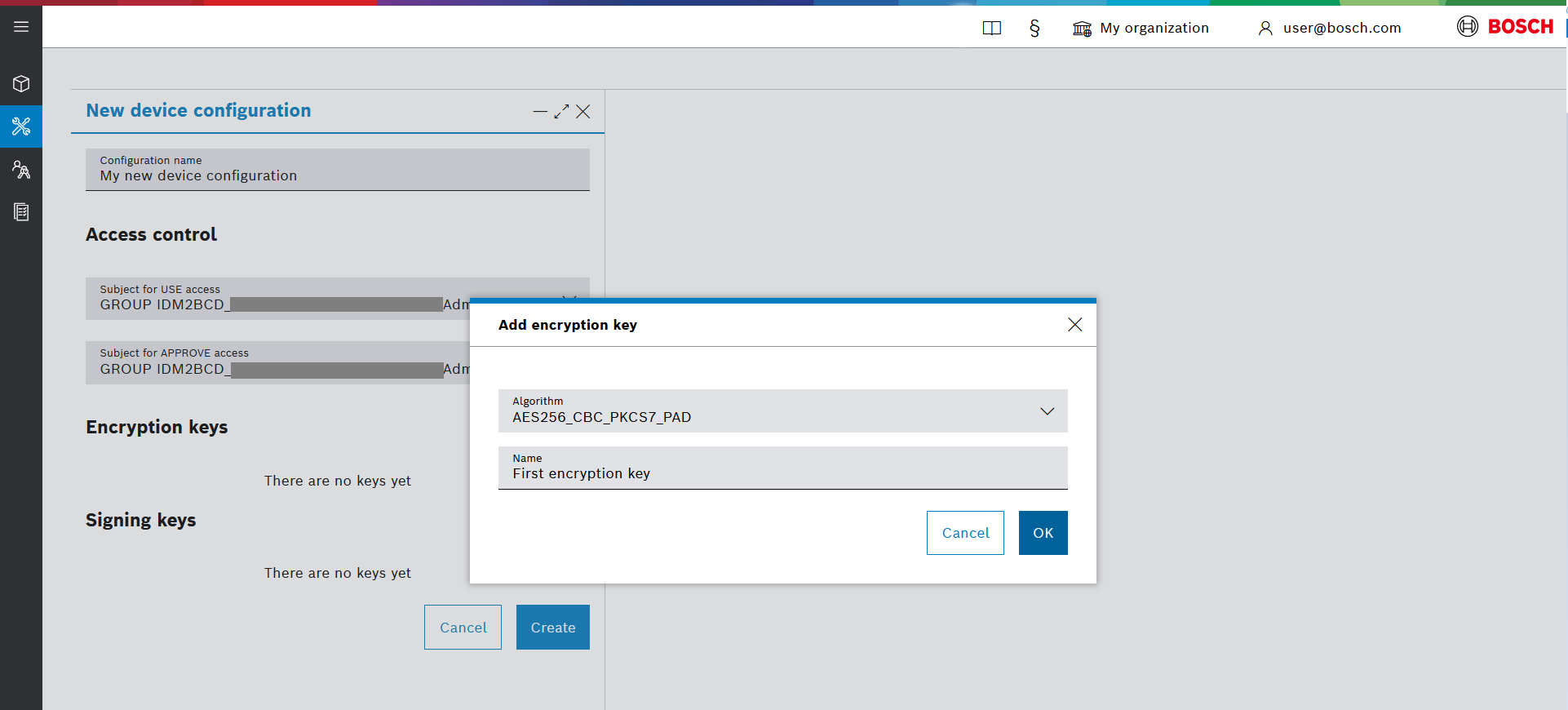
Task: Select the crossed tools configuration icon
Action: tap(21, 126)
